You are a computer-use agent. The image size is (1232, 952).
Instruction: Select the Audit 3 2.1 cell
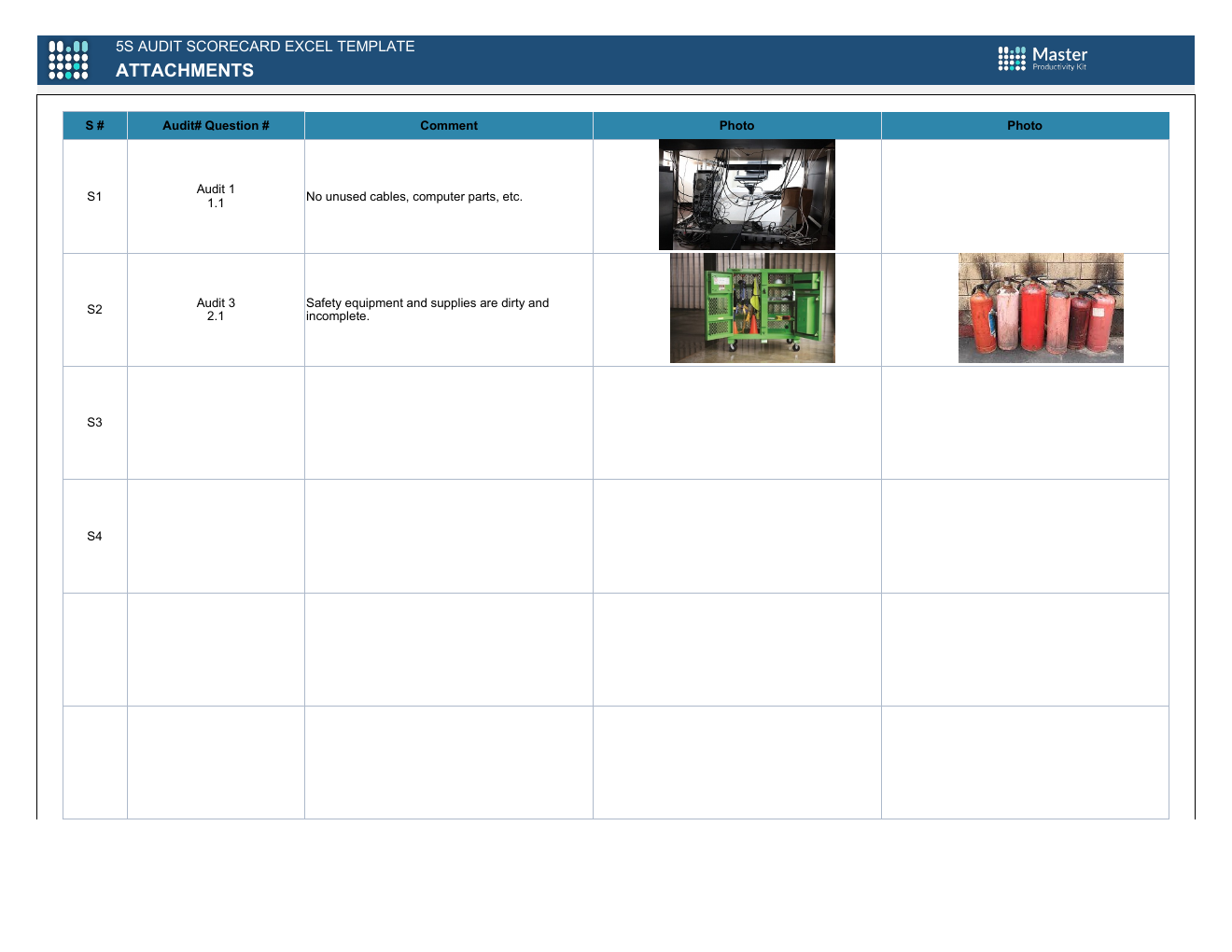pyautogui.click(x=216, y=310)
